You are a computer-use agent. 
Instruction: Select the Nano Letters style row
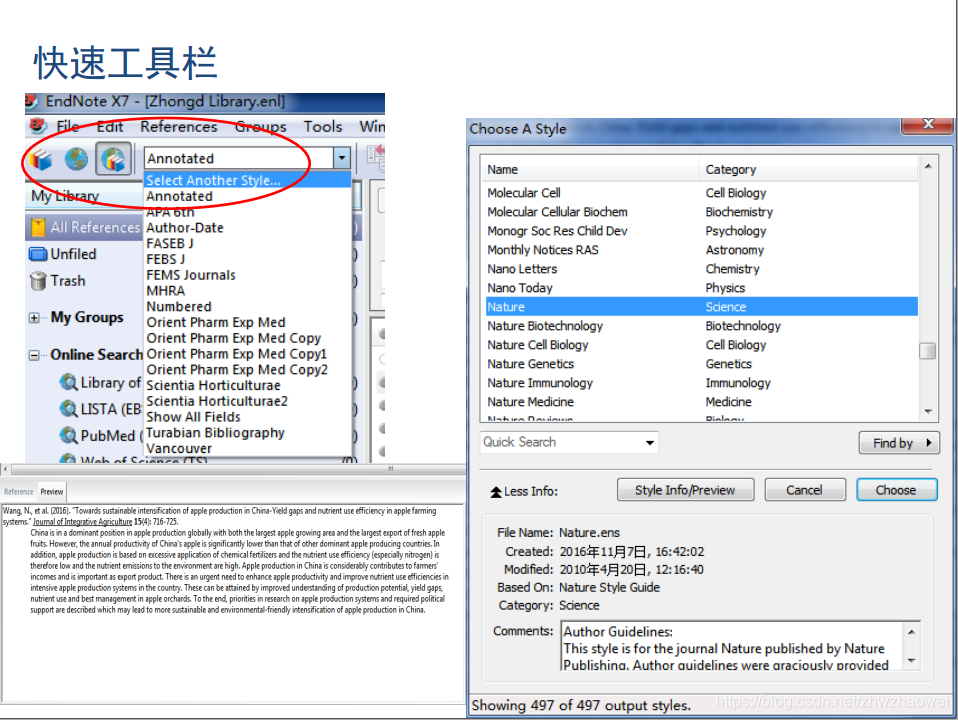coord(701,269)
